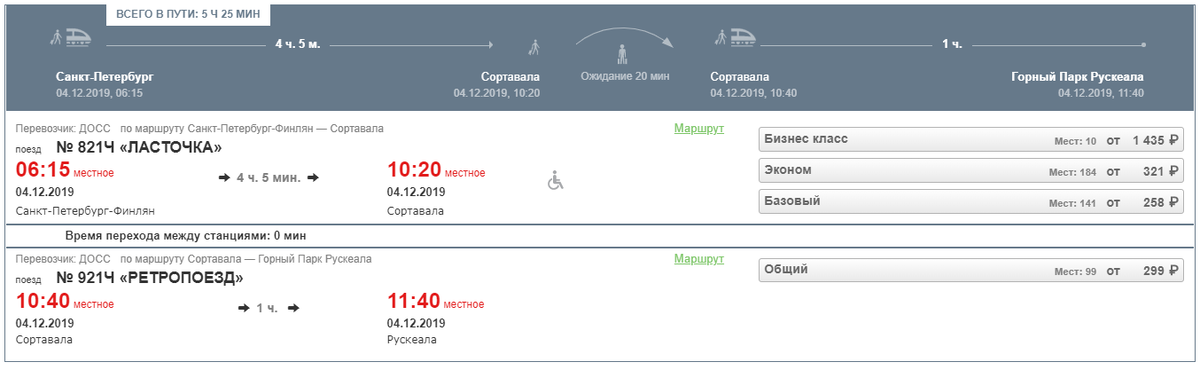
Task: Click departure time 06:15 местное
Action: click(65, 170)
